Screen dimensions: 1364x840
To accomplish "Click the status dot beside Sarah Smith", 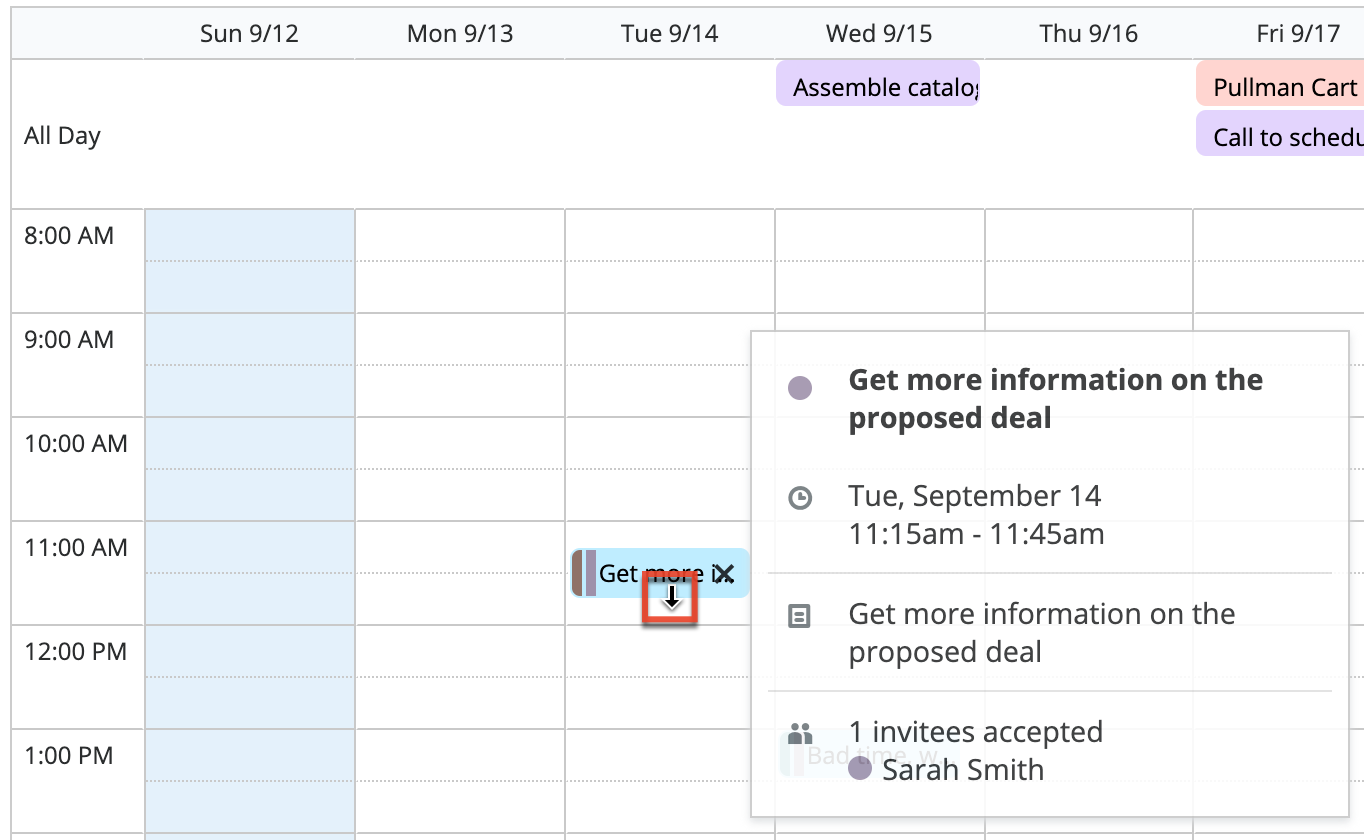I will (860, 770).
